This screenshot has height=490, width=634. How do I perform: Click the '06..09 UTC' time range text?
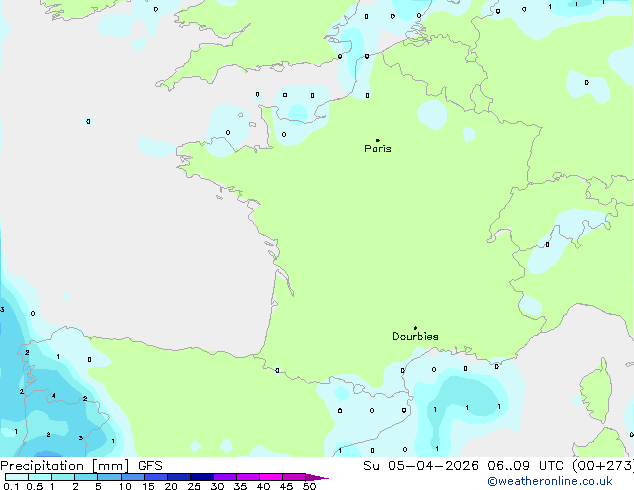coord(525,466)
